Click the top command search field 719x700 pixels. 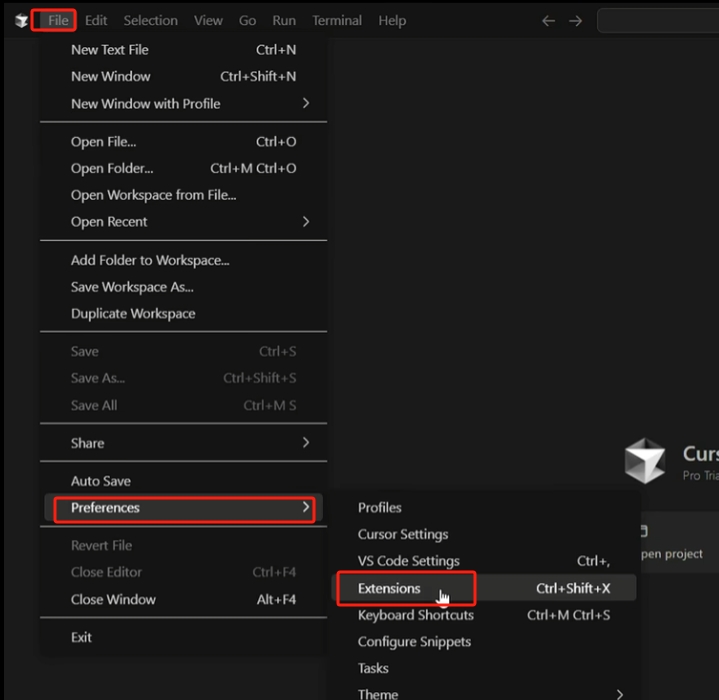click(x=657, y=21)
